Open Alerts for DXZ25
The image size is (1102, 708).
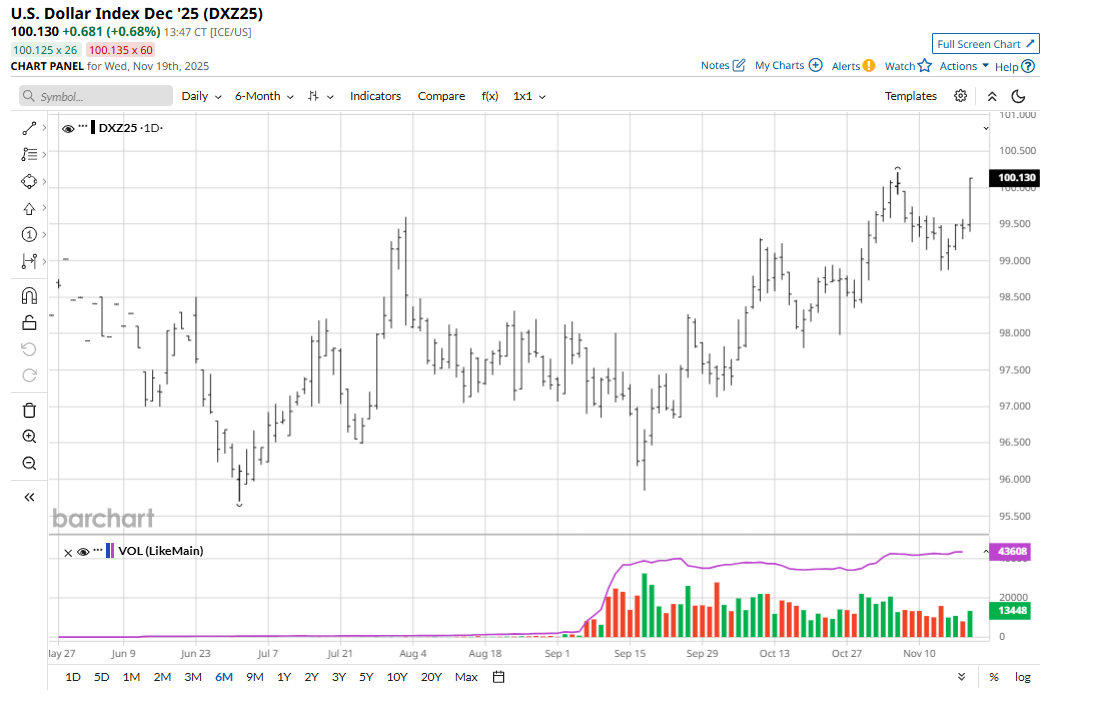[853, 65]
